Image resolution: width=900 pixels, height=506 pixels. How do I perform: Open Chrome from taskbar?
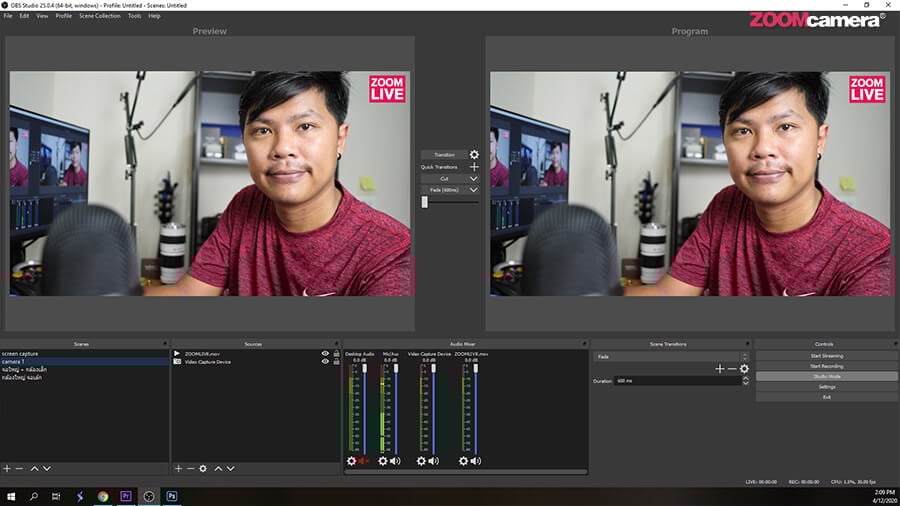pos(103,496)
